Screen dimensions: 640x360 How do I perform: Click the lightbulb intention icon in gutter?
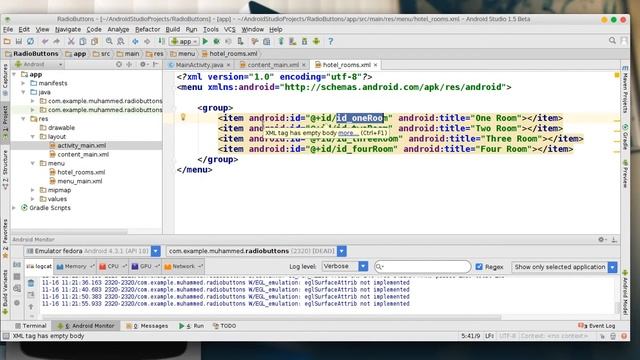[183, 117]
